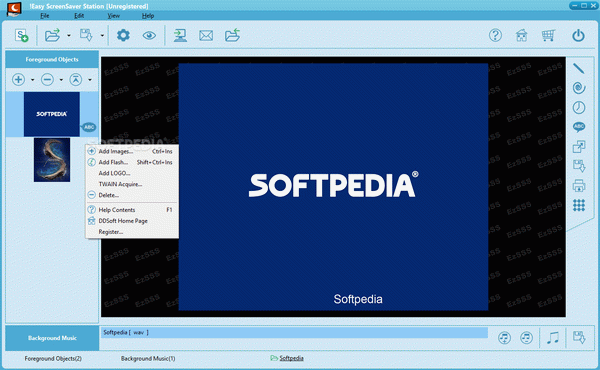600x370 pixels.
Task: Click the spiral effect icon in sidebar
Action: pyautogui.click(x=579, y=88)
